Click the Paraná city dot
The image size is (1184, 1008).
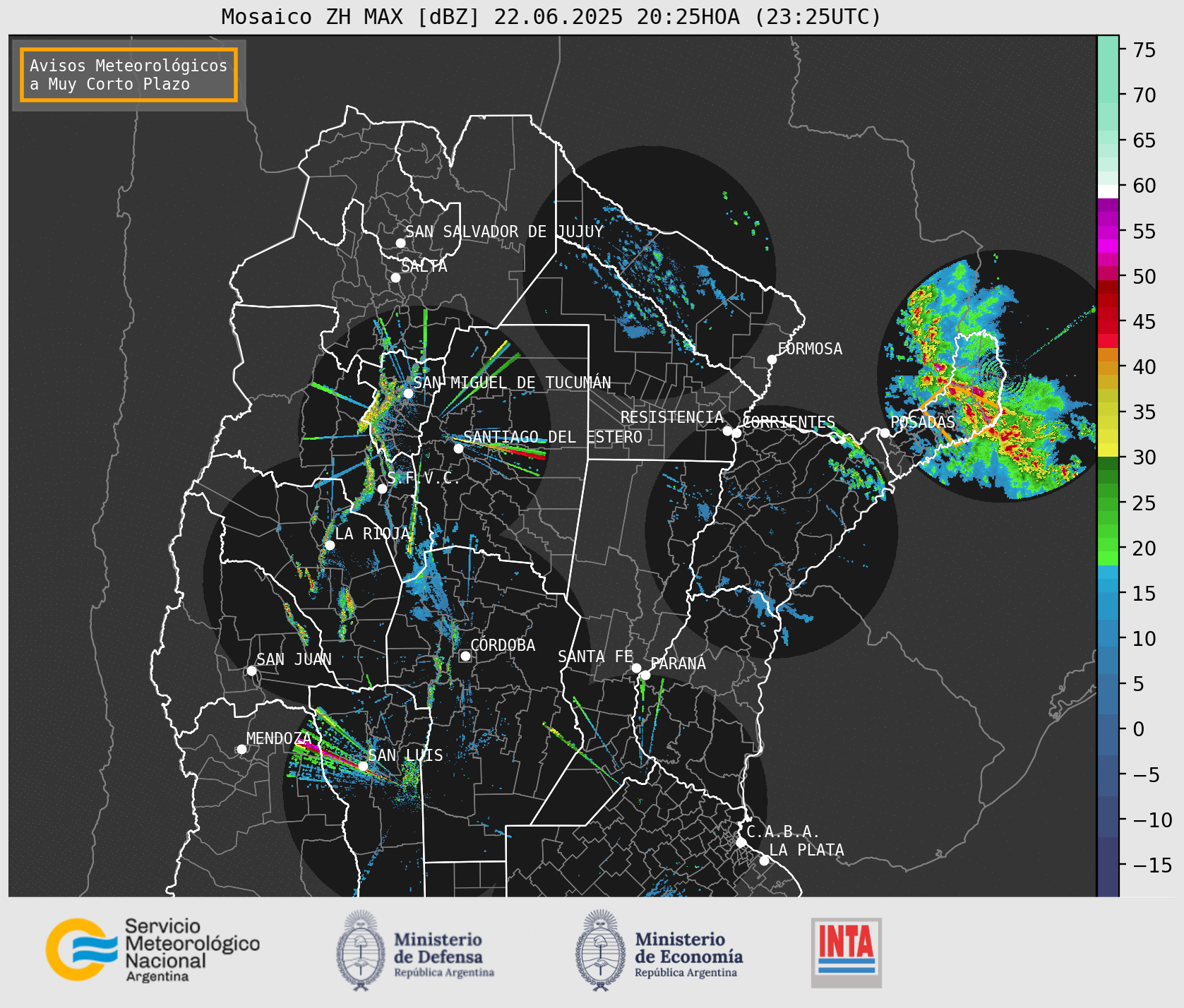tap(645, 676)
